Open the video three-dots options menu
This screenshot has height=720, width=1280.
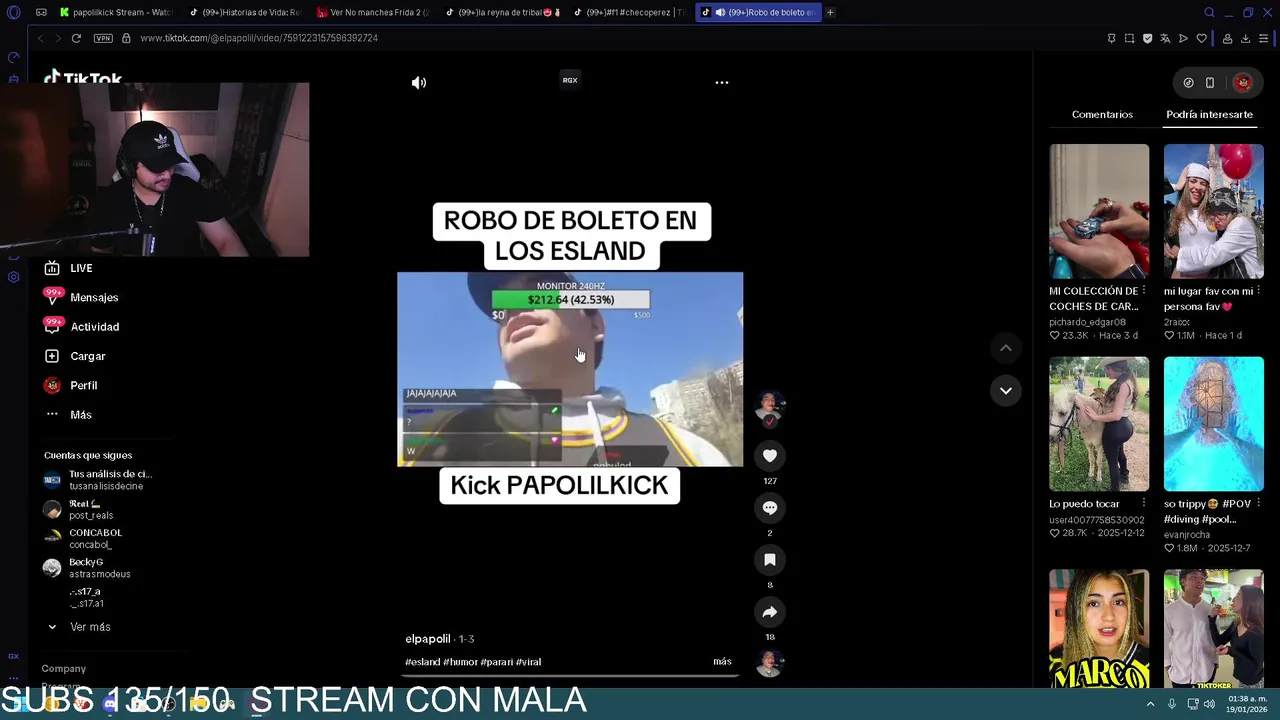coord(722,83)
